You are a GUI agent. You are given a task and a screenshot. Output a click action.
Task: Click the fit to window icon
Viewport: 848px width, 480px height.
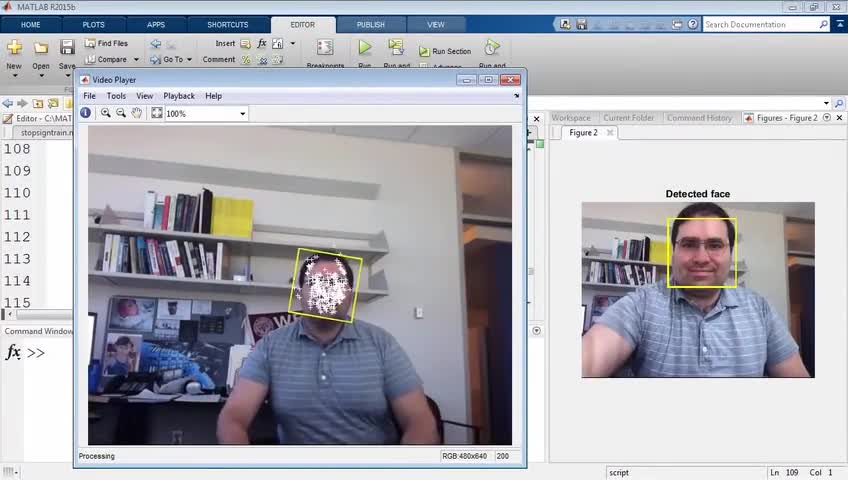[156, 113]
